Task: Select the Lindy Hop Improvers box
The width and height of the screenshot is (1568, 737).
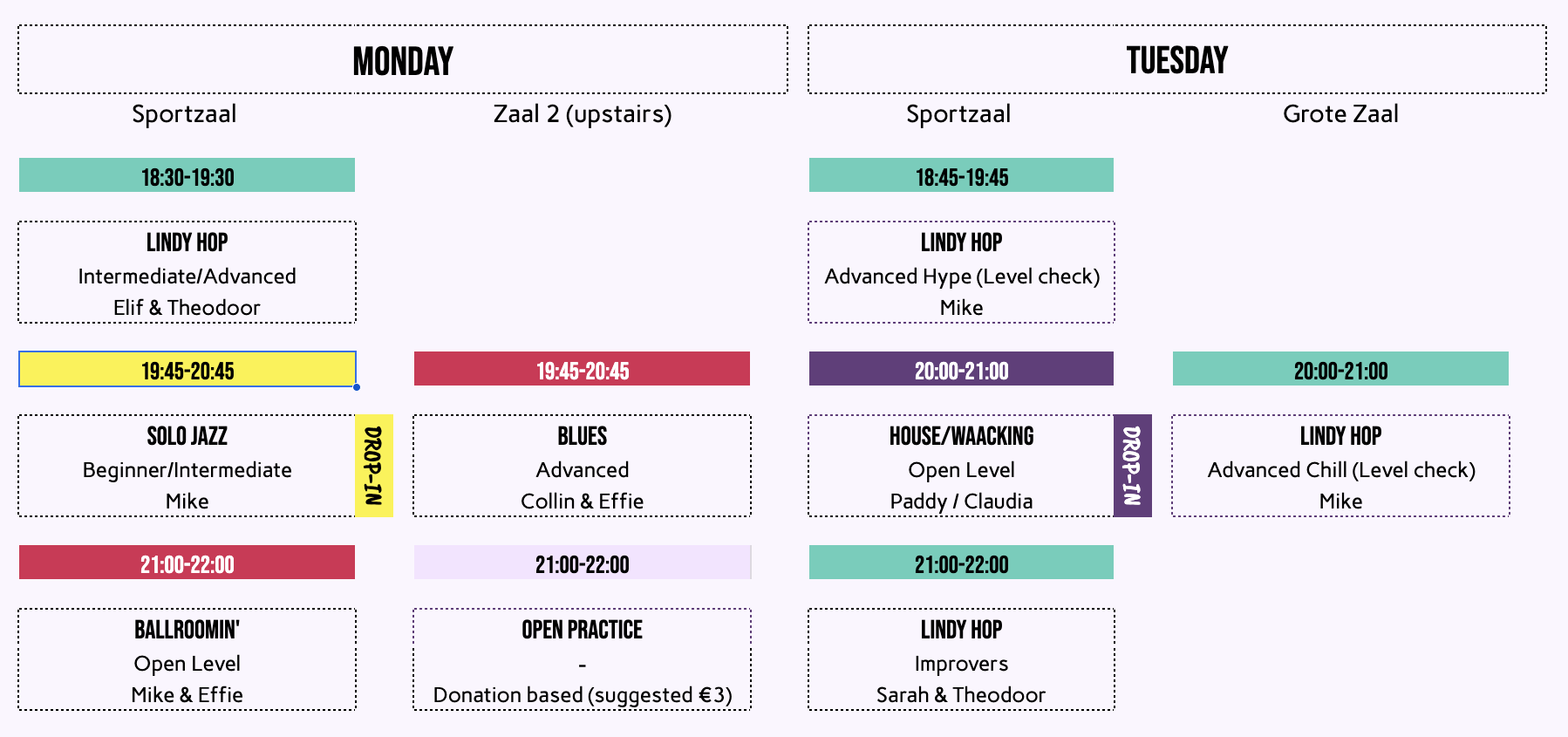Action: (961, 660)
